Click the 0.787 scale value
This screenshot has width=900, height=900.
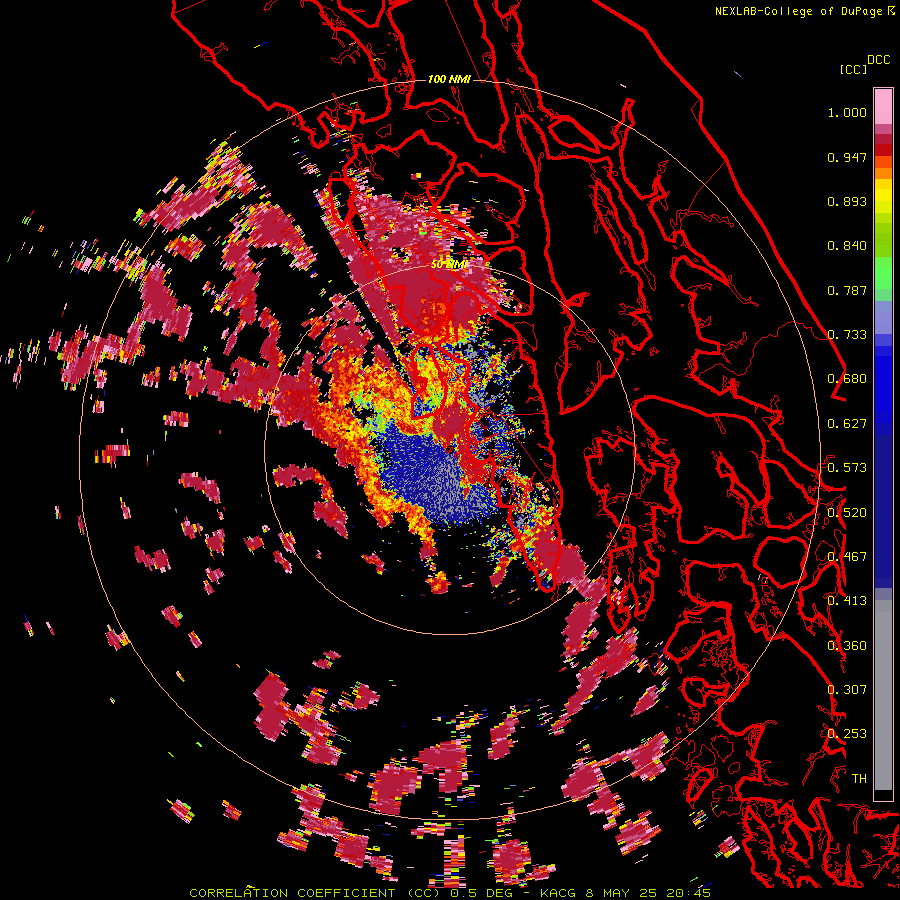pos(847,290)
